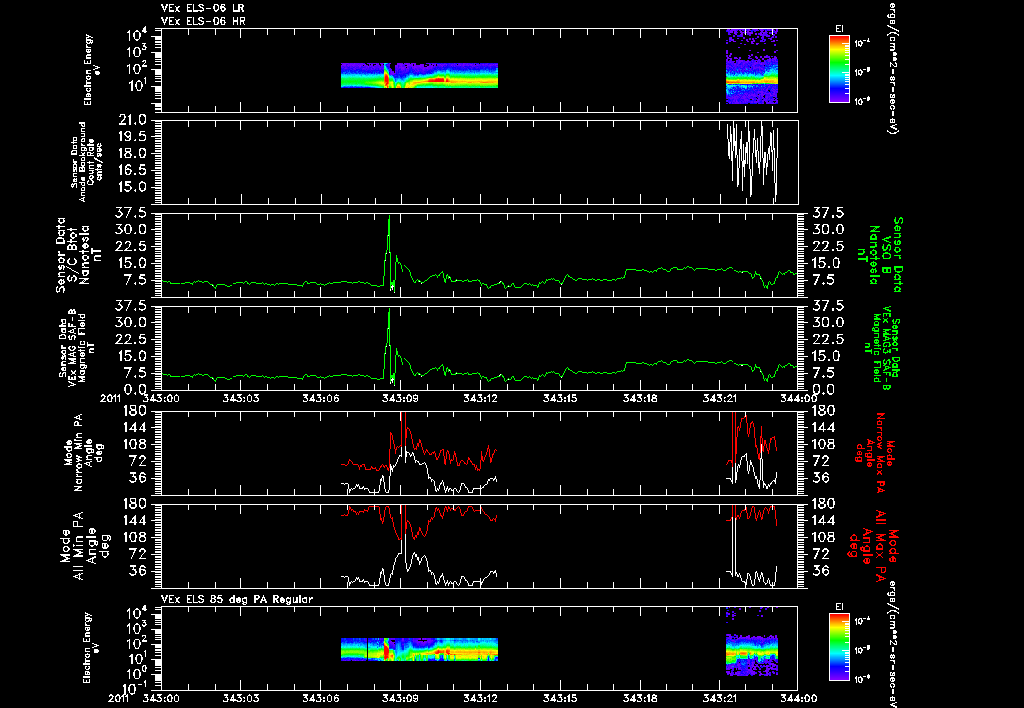This screenshot has width=1024, height=708.
Task: Click the "VEx ELS-06 LR" title text
Action: (202, 8)
